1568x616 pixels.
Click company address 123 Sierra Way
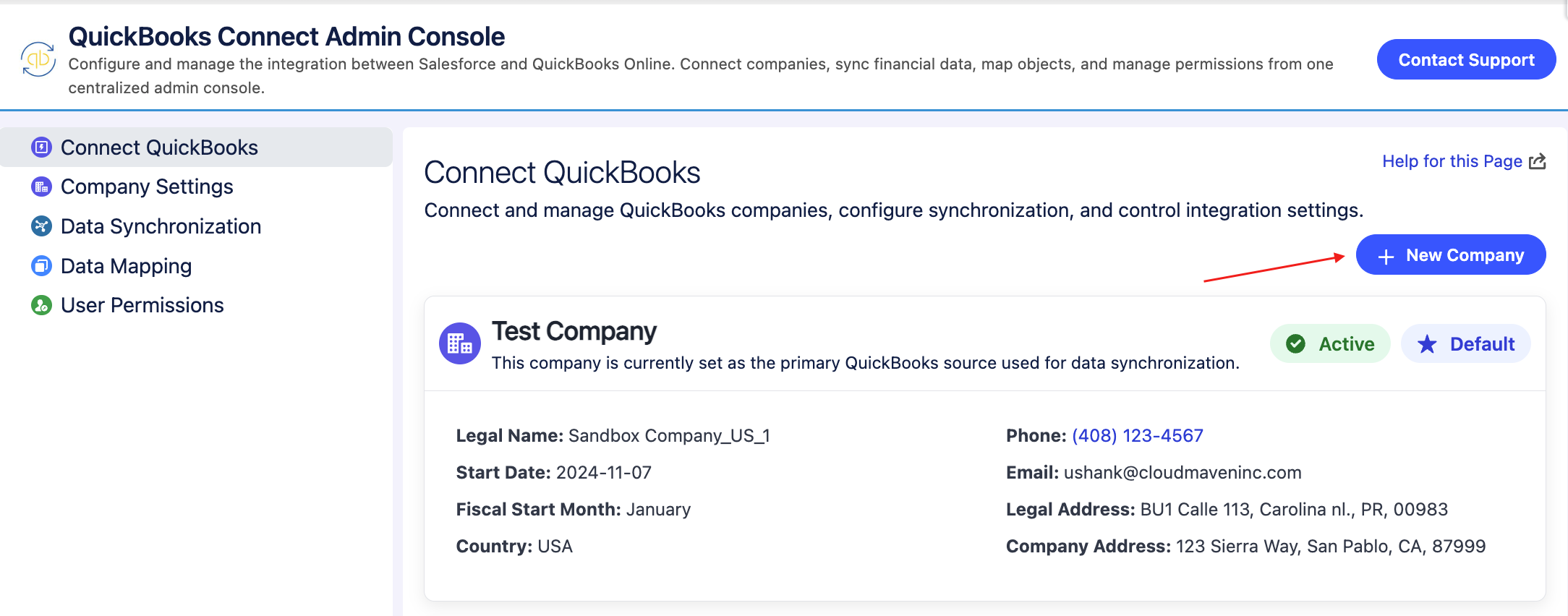[1331, 546]
